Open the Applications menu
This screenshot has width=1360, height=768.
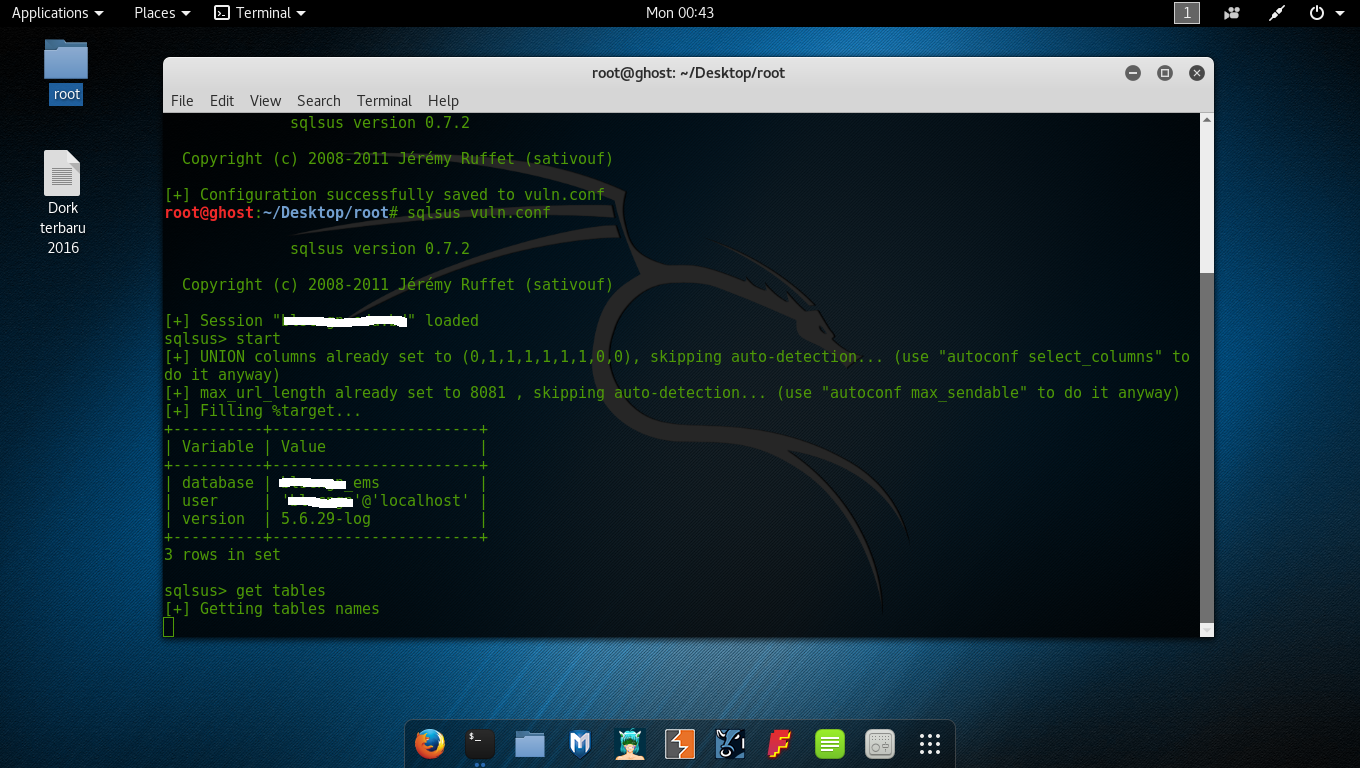pyautogui.click(x=57, y=13)
